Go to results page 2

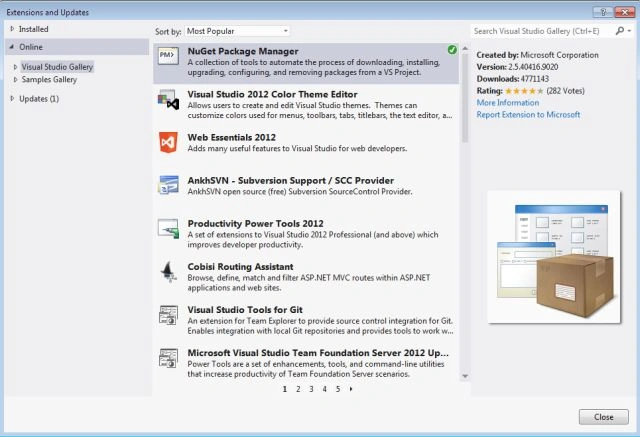tap(298, 389)
